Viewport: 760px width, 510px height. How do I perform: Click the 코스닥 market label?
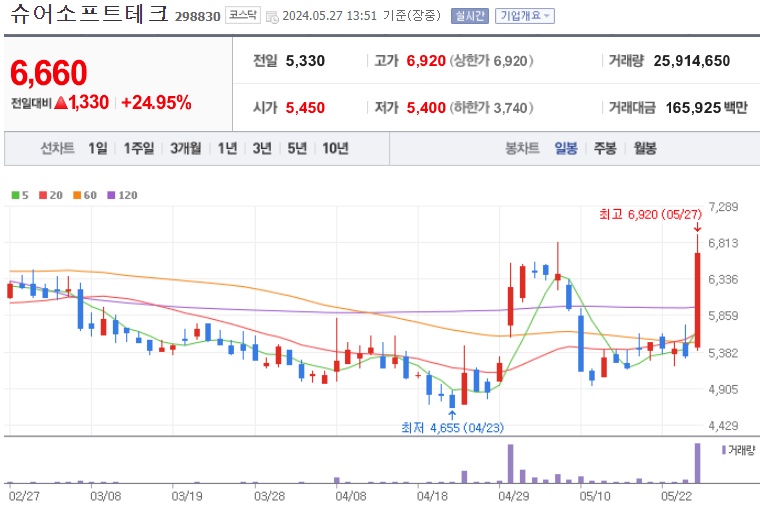coord(243,16)
